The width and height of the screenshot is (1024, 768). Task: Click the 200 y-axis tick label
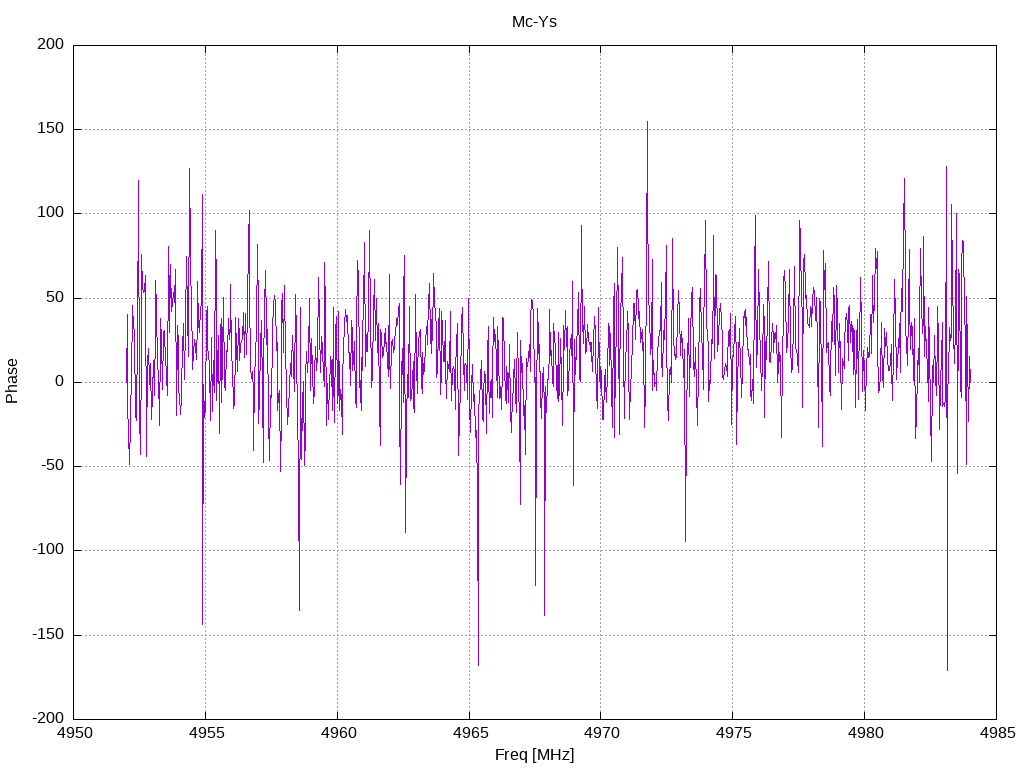pyautogui.click(x=51, y=44)
